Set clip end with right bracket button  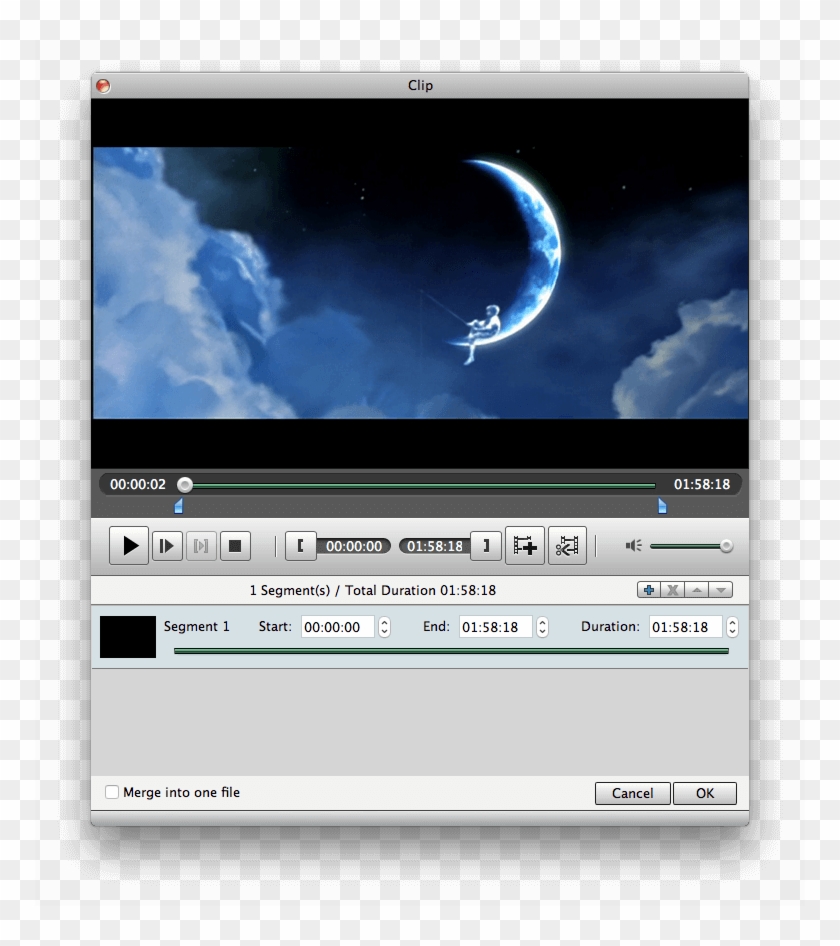click(486, 546)
